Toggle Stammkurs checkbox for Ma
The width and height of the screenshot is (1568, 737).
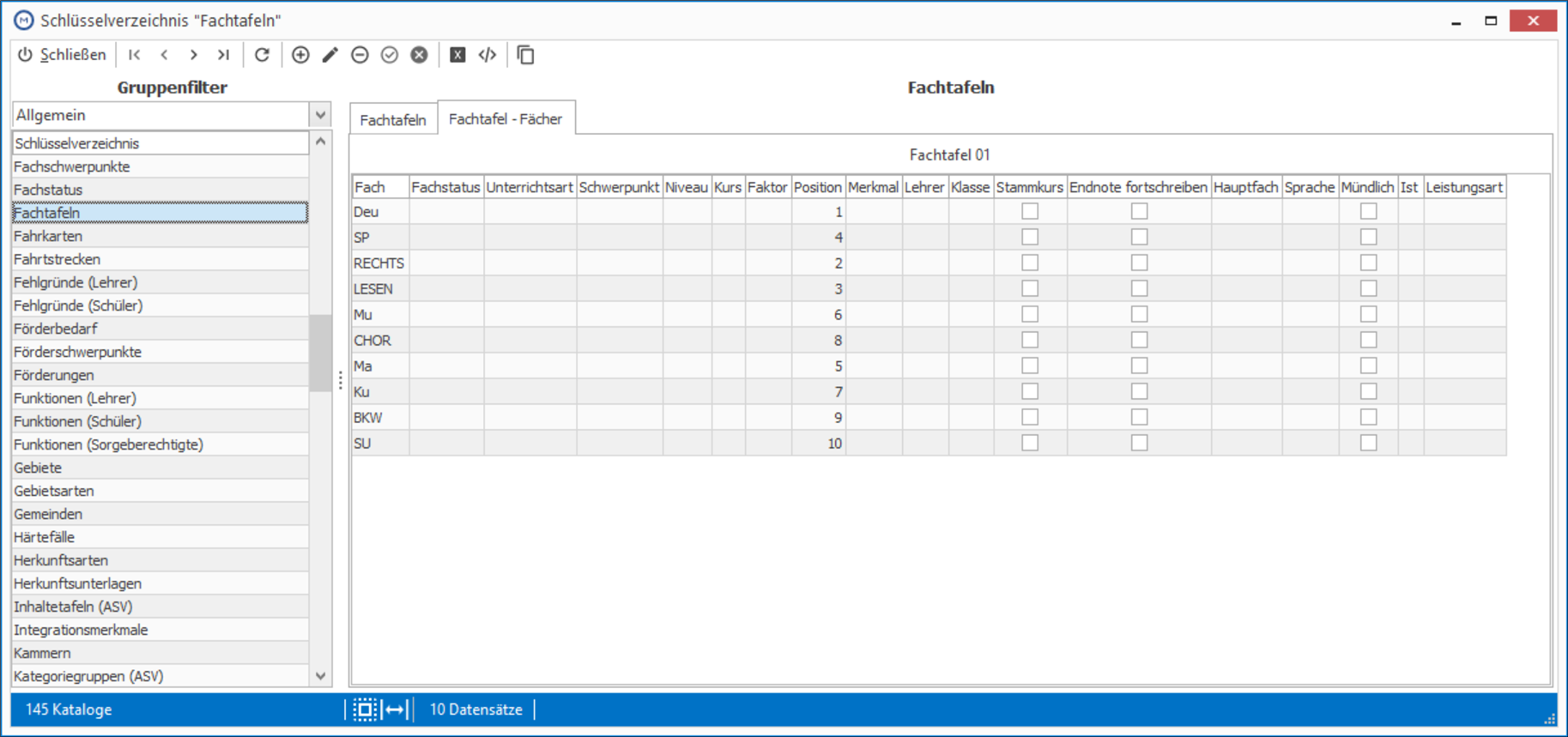pos(1030,365)
